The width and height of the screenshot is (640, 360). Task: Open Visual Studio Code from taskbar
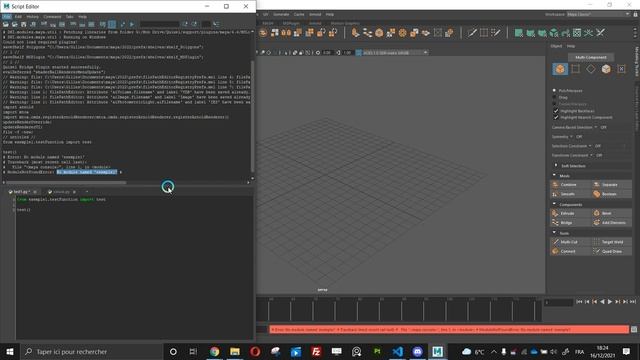[x=398, y=351]
